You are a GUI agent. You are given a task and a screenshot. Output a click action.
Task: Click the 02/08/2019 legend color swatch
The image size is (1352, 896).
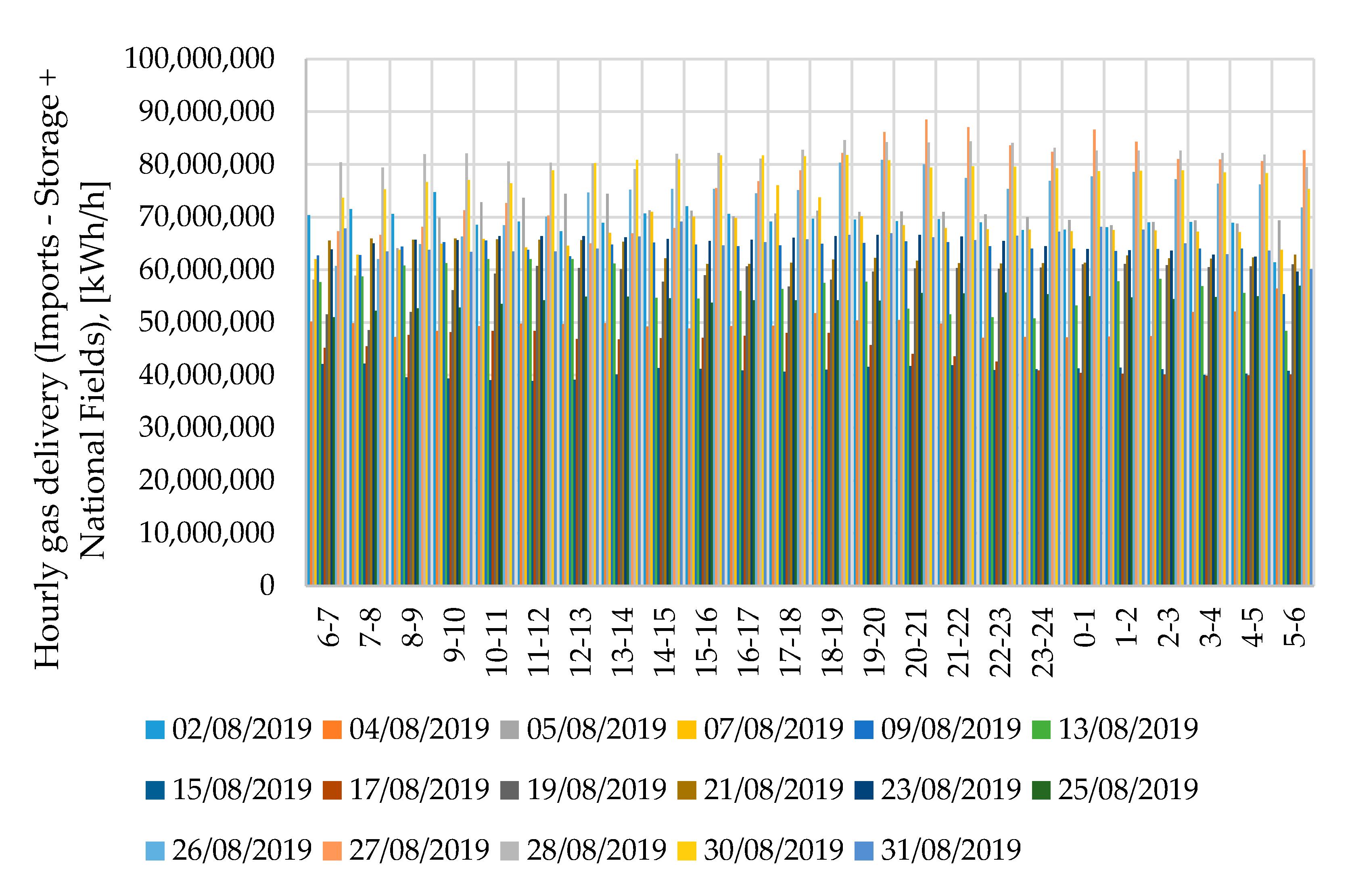pos(155,730)
